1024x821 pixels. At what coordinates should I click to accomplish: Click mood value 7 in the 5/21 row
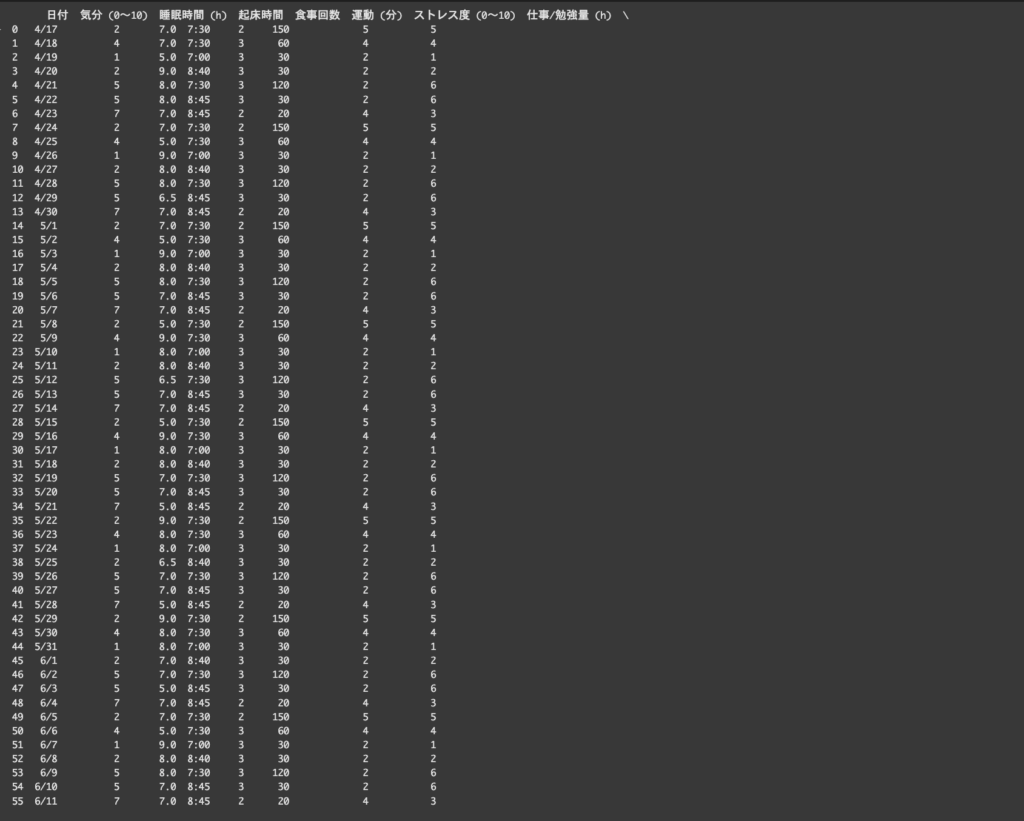point(117,506)
